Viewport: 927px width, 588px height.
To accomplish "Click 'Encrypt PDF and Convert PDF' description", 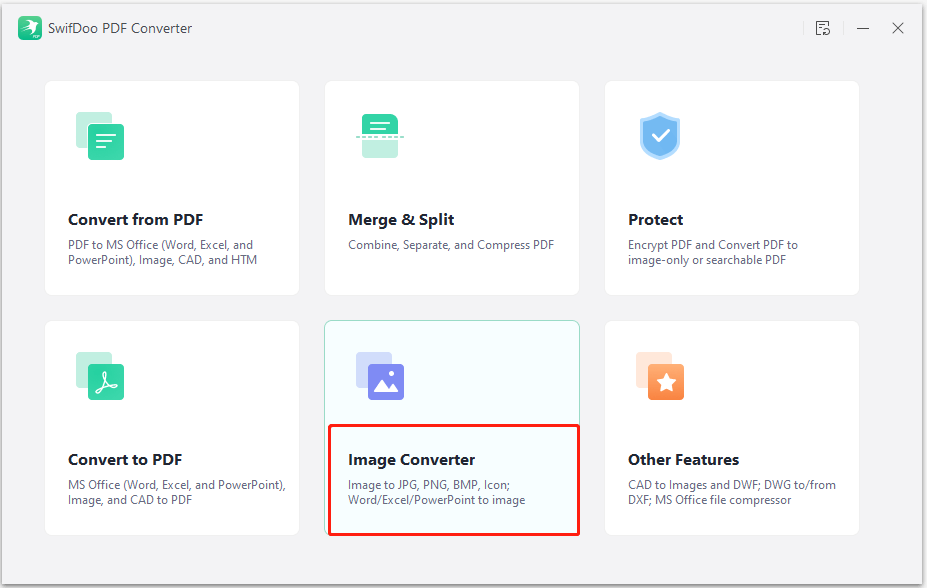I will (x=713, y=252).
